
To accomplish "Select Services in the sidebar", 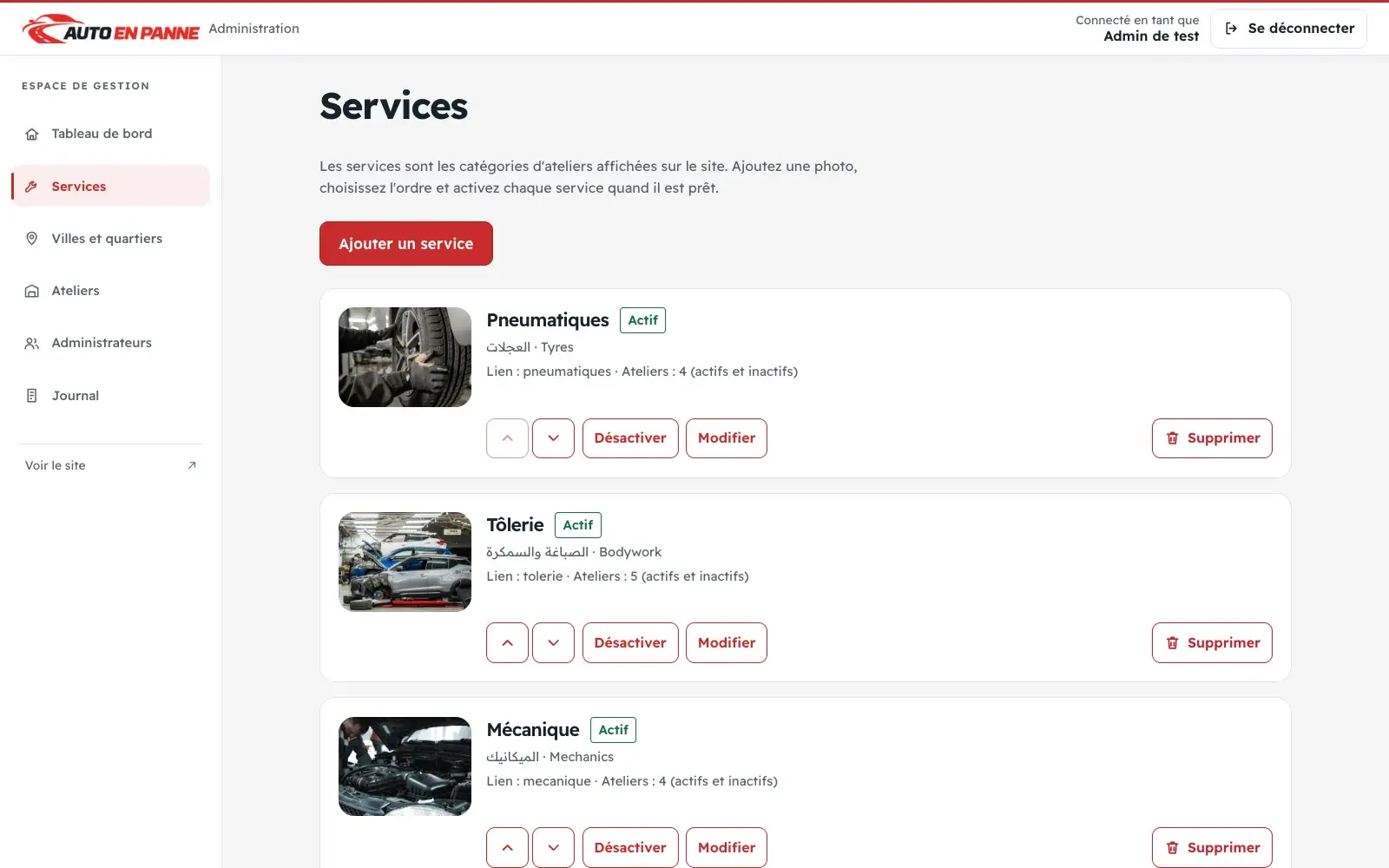I will click(x=111, y=186).
